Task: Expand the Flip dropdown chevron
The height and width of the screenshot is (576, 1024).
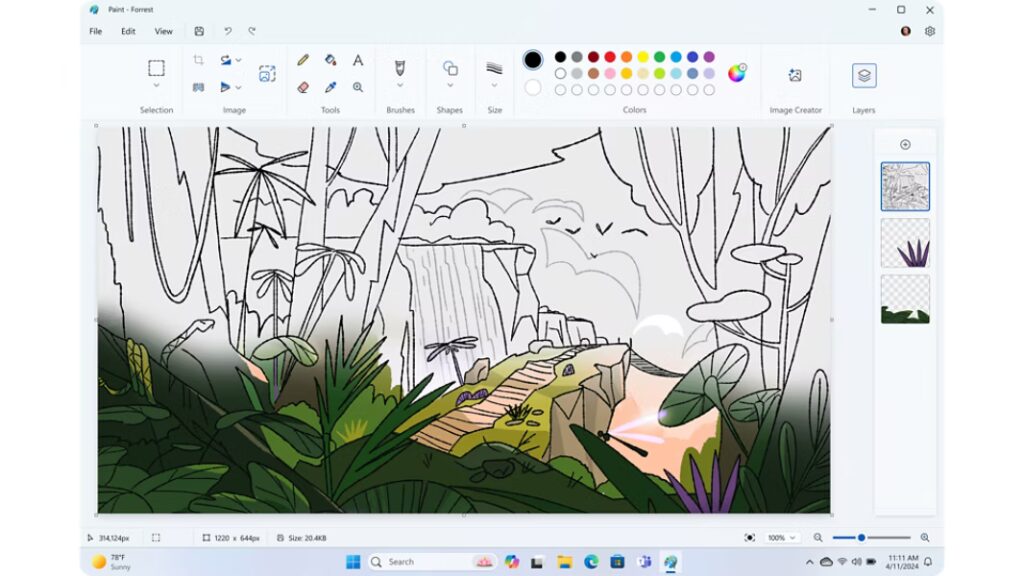Action: (x=238, y=87)
